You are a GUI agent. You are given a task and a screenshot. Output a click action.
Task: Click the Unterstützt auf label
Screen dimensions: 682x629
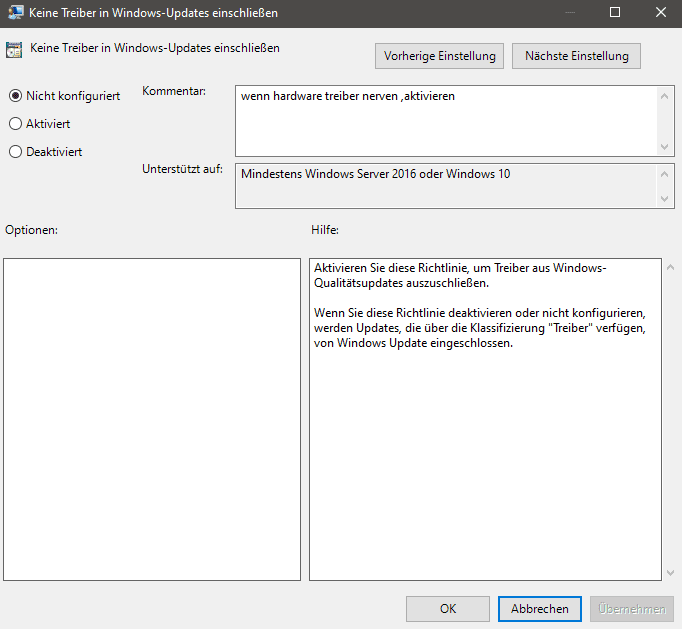(x=182, y=169)
